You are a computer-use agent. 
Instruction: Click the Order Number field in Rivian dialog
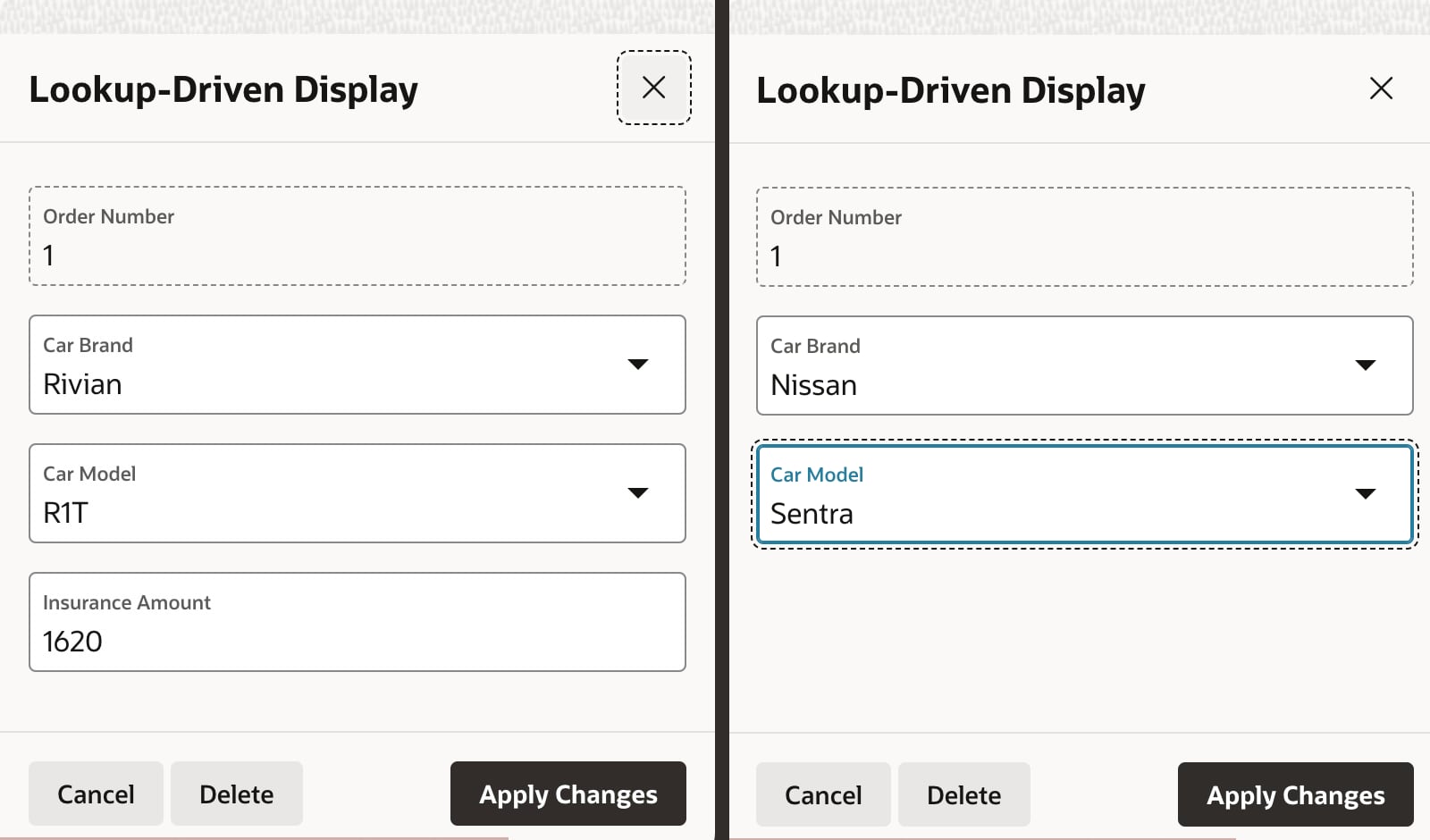click(357, 255)
